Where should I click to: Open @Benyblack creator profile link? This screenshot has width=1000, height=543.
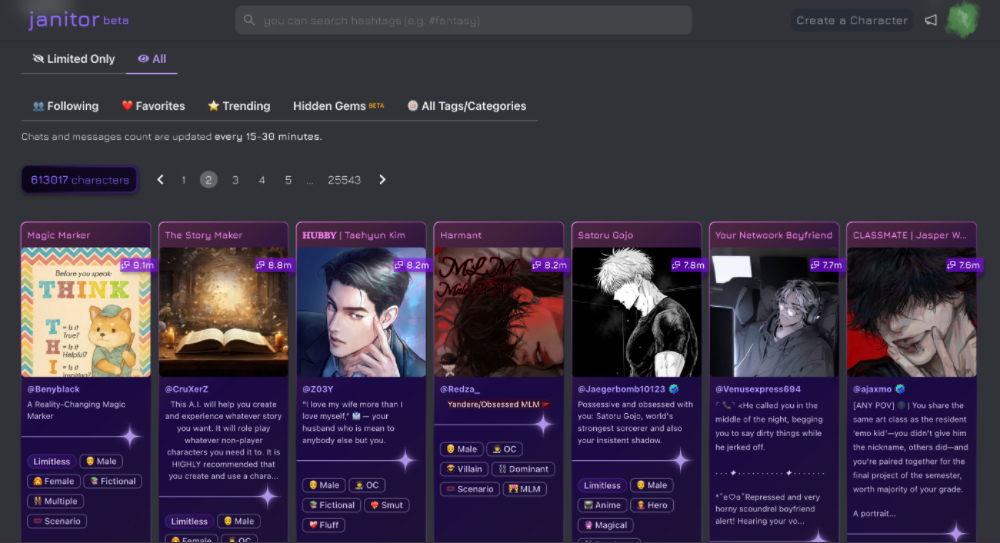pos(54,388)
